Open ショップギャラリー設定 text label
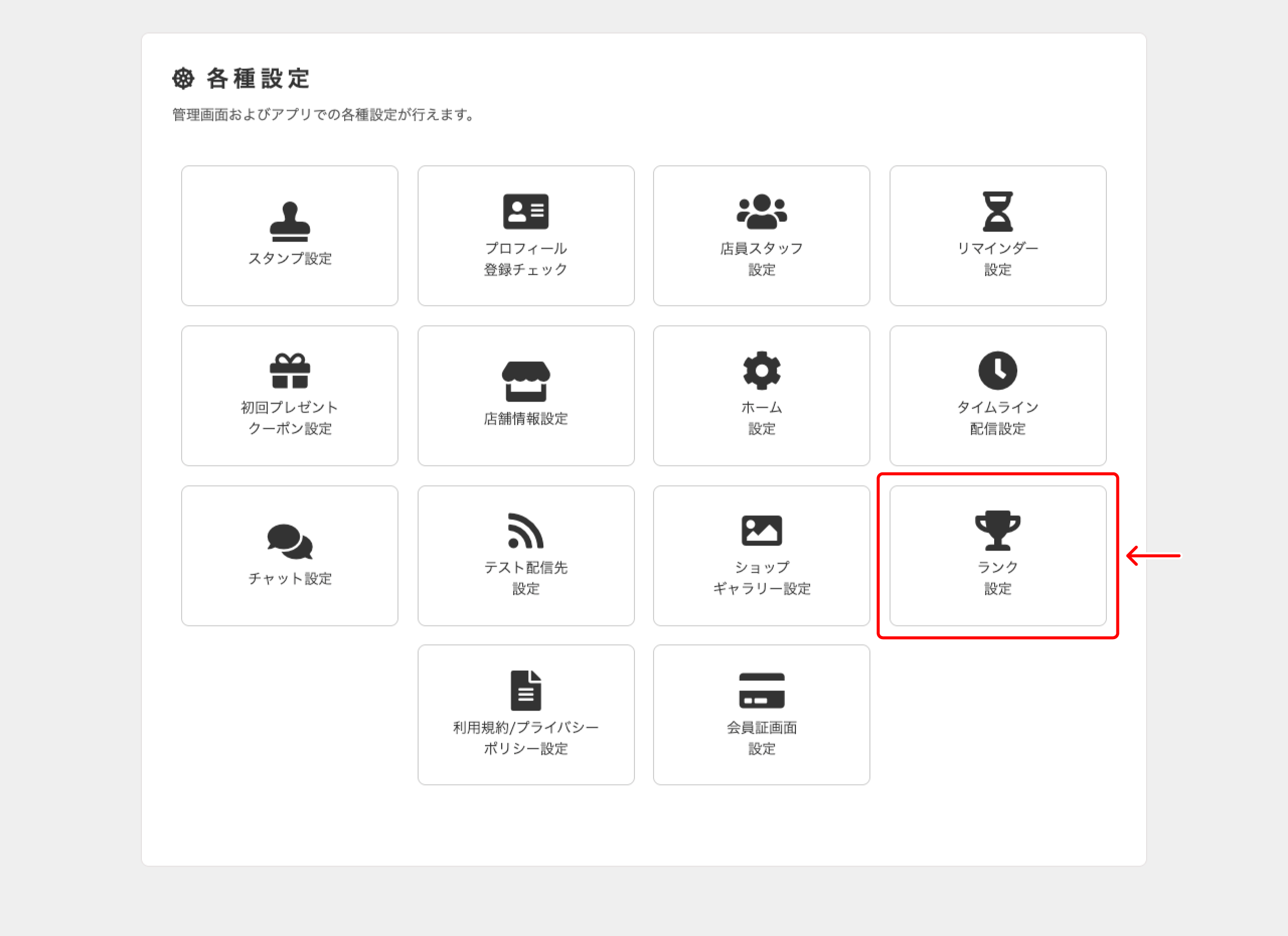 [762, 578]
